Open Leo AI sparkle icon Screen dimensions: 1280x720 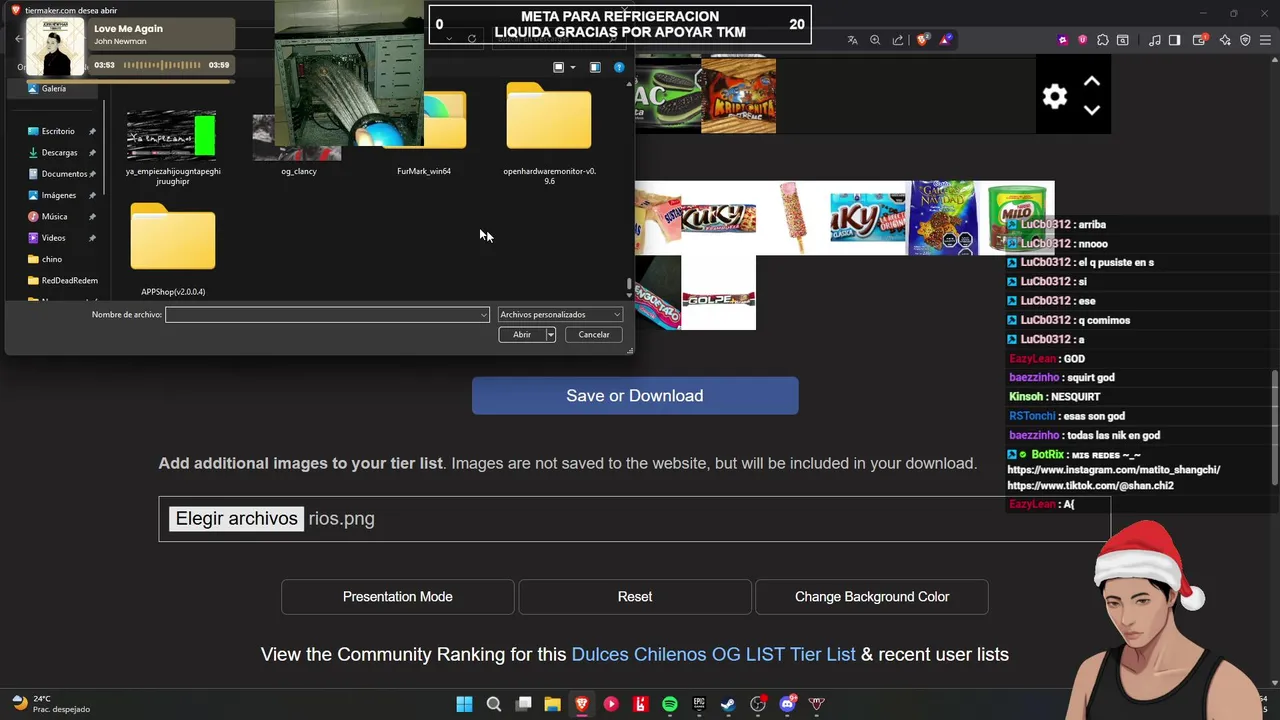pyautogui.click(x=1225, y=40)
